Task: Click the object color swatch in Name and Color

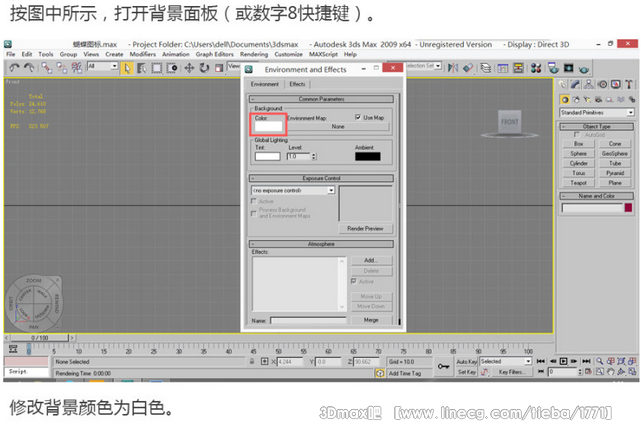Action: click(x=628, y=208)
